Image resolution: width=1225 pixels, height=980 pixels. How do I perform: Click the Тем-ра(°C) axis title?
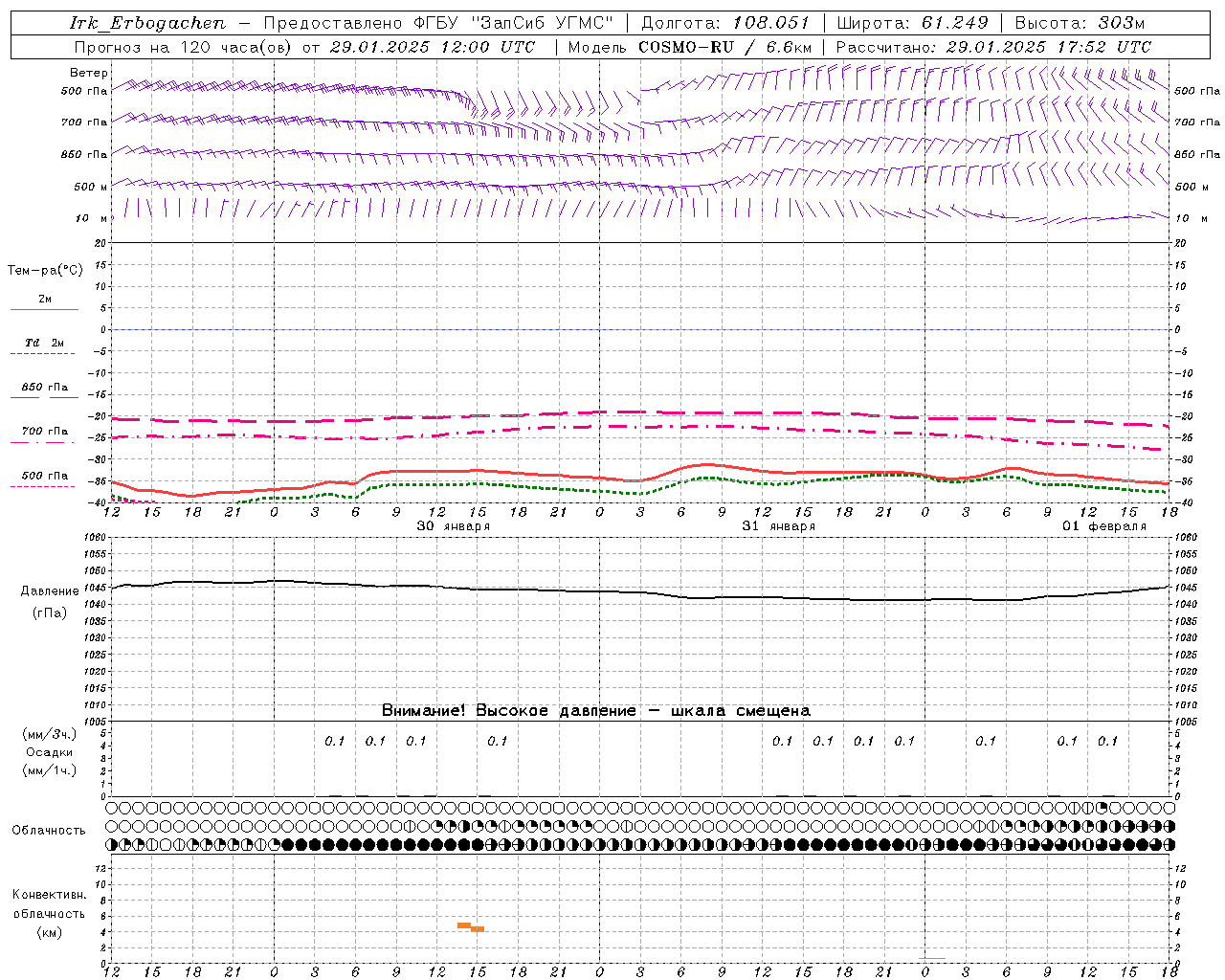45,271
